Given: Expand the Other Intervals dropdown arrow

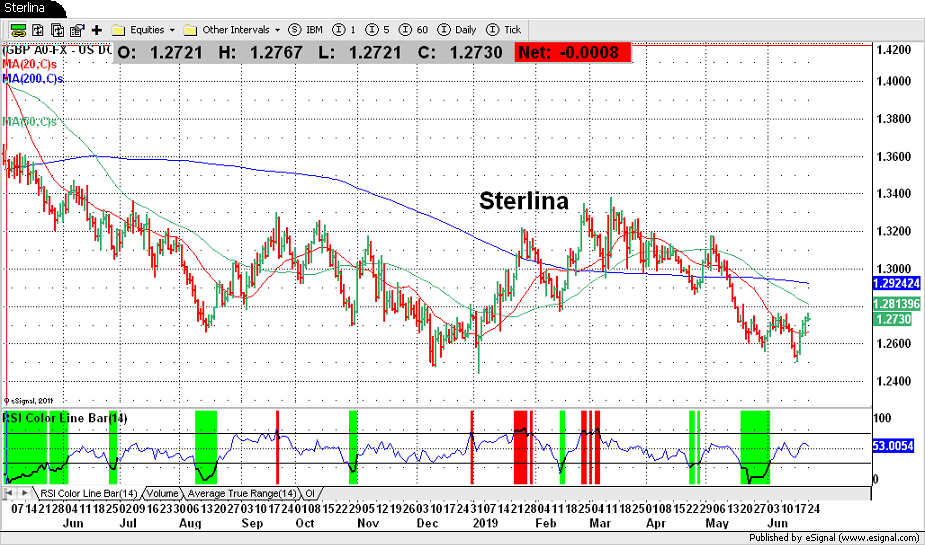Looking at the screenshot, I should (x=277, y=30).
